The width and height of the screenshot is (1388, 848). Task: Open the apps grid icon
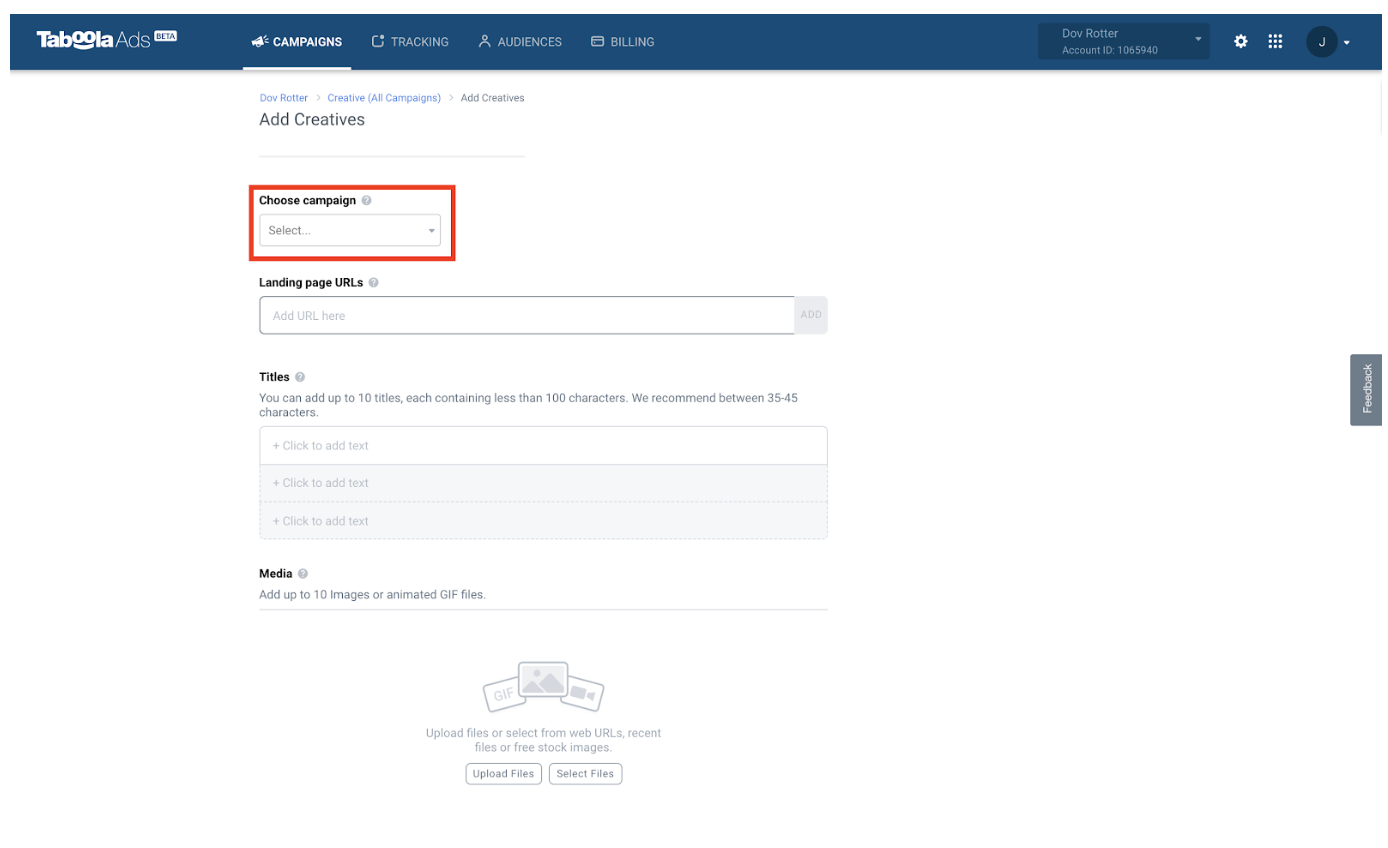[x=1275, y=41]
